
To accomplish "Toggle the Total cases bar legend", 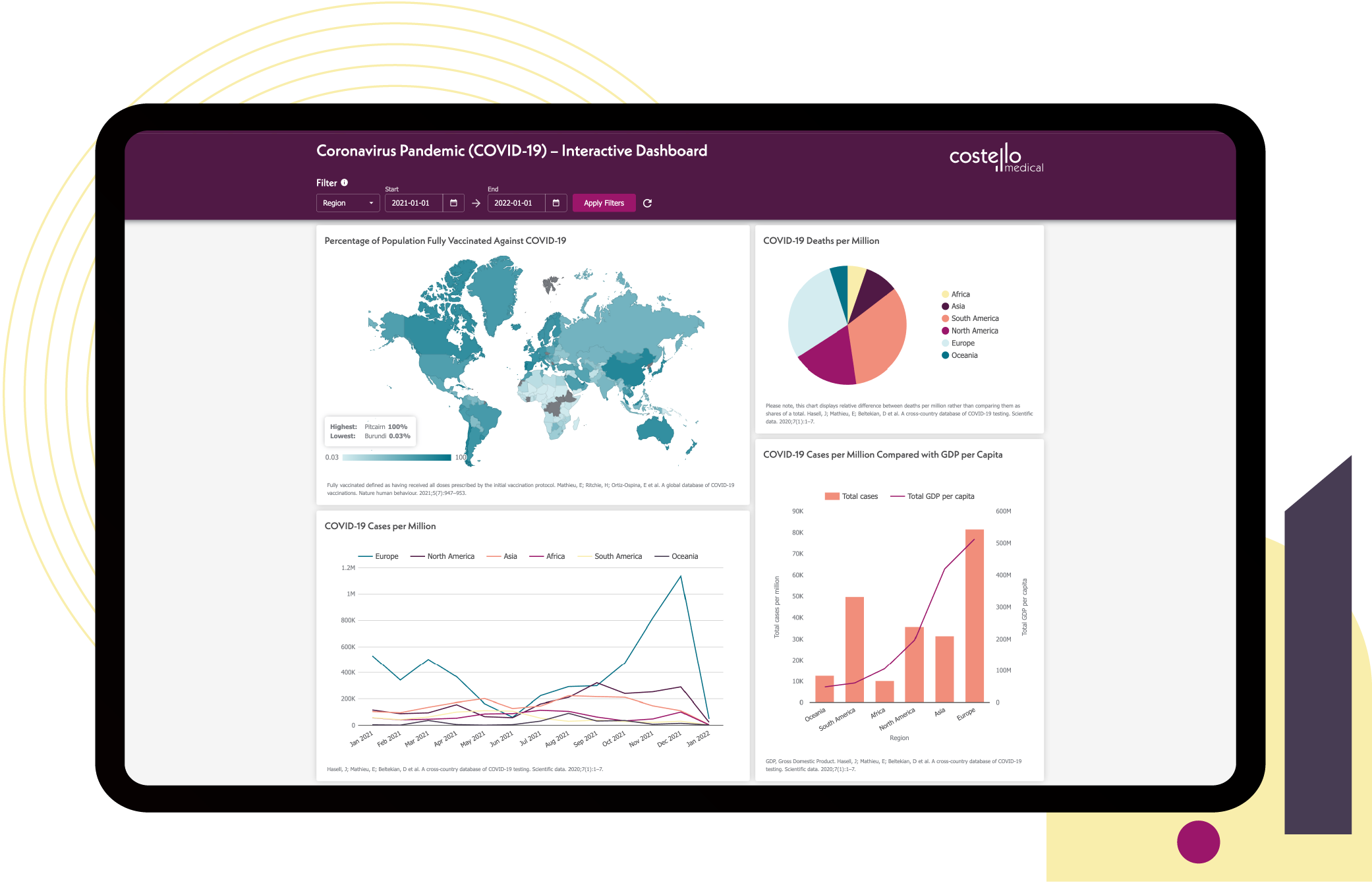I will [859, 496].
